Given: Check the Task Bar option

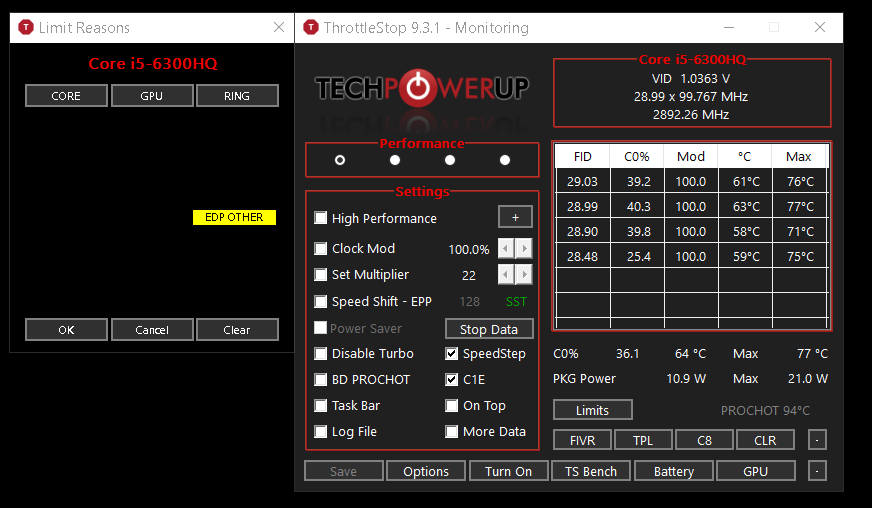Looking at the screenshot, I should tap(320, 406).
